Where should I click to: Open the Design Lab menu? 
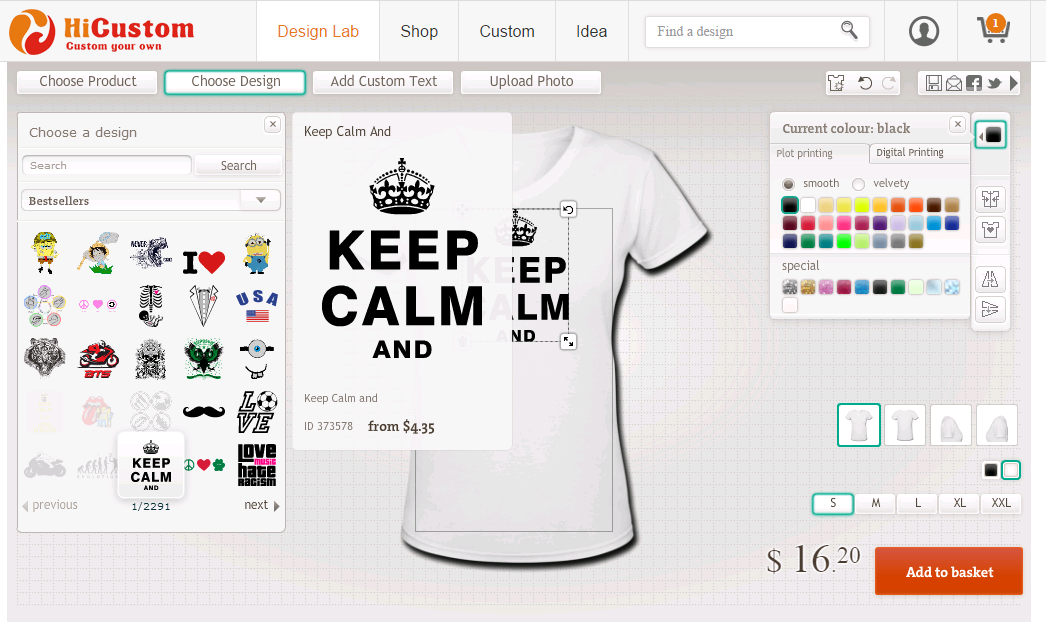pyautogui.click(x=318, y=31)
